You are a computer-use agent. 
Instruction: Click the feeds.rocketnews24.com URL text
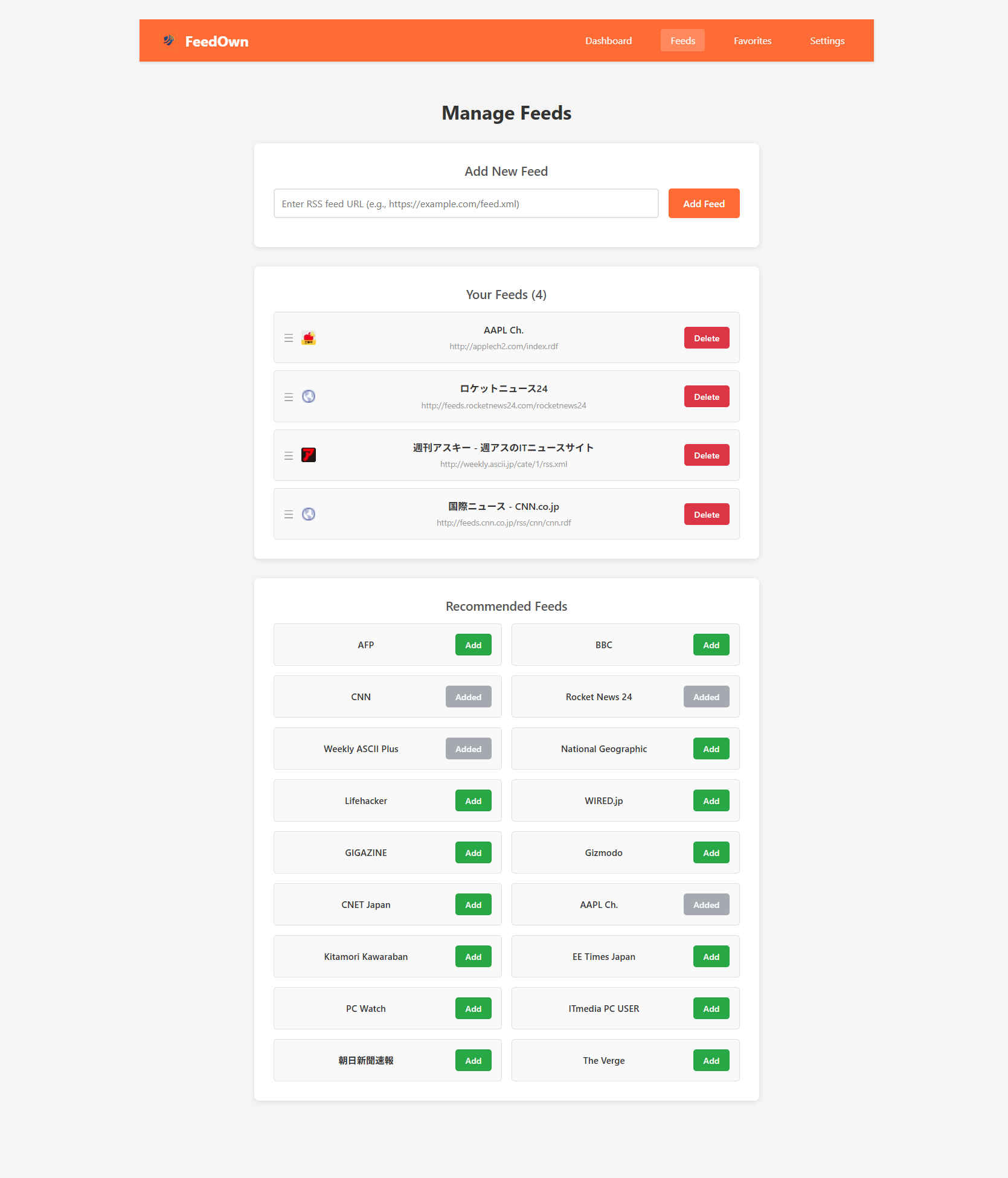[x=504, y=405]
